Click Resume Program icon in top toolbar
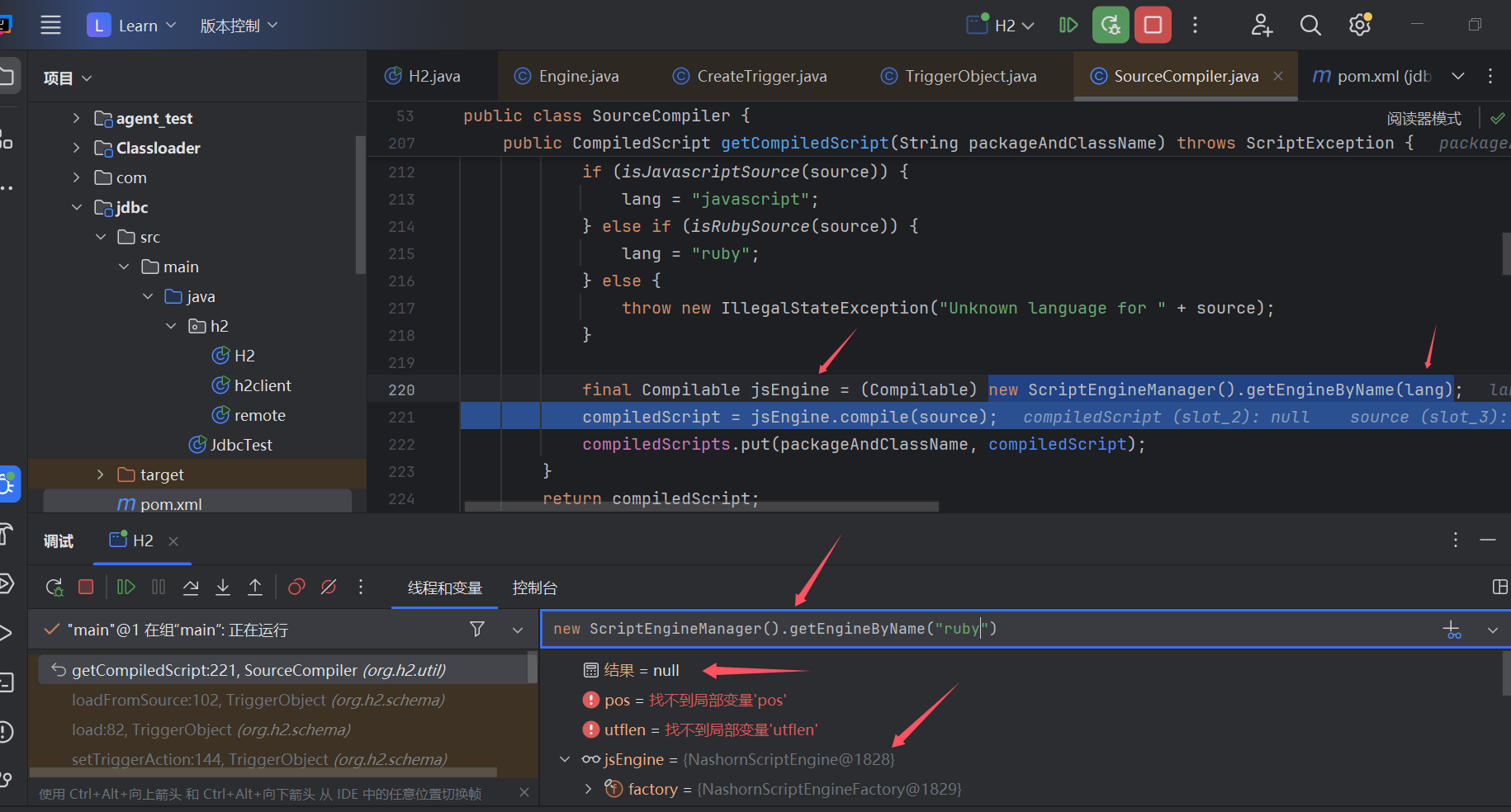Screen dimensions: 1511x812 click(1068, 26)
